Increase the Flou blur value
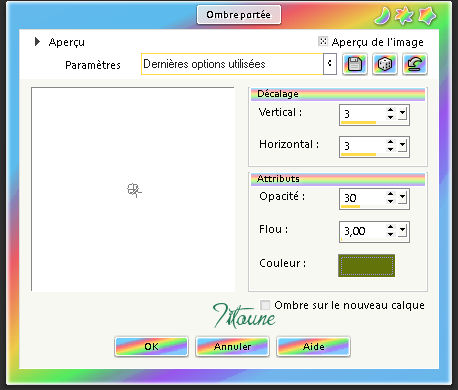The width and height of the screenshot is (458, 390). coord(390,227)
